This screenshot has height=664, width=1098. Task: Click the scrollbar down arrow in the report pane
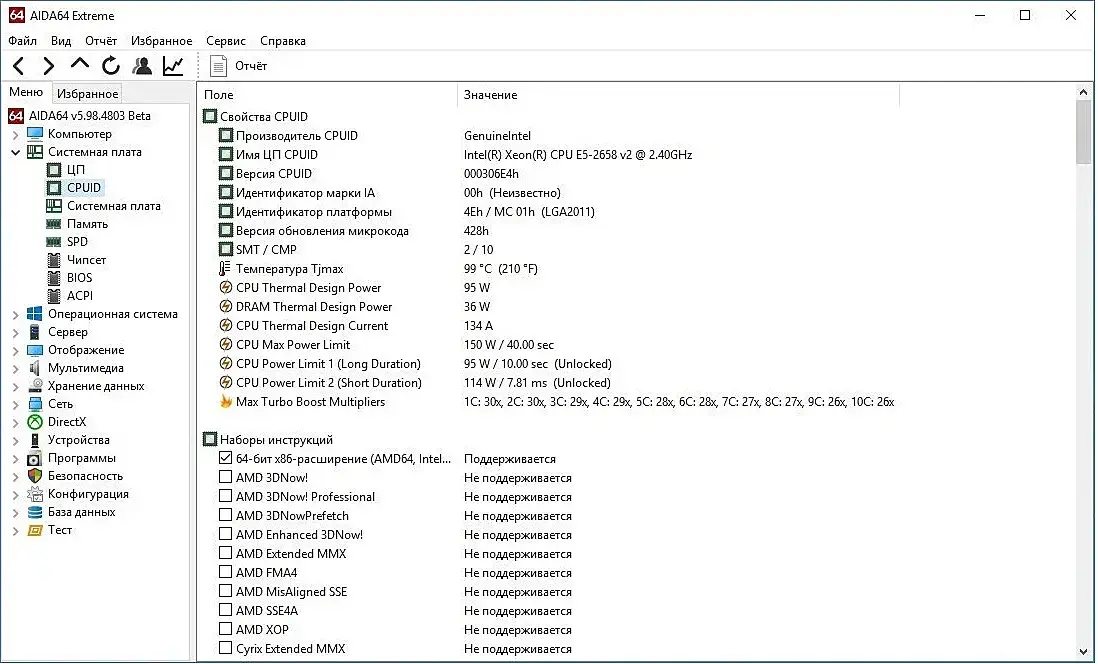pyautogui.click(x=1083, y=651)
